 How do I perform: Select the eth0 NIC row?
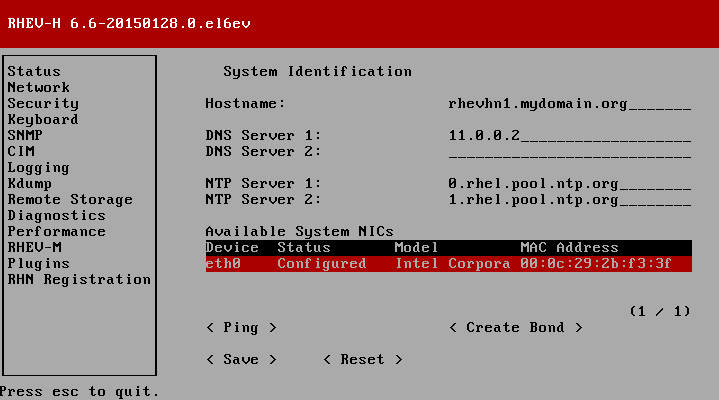tap(448, 264)
